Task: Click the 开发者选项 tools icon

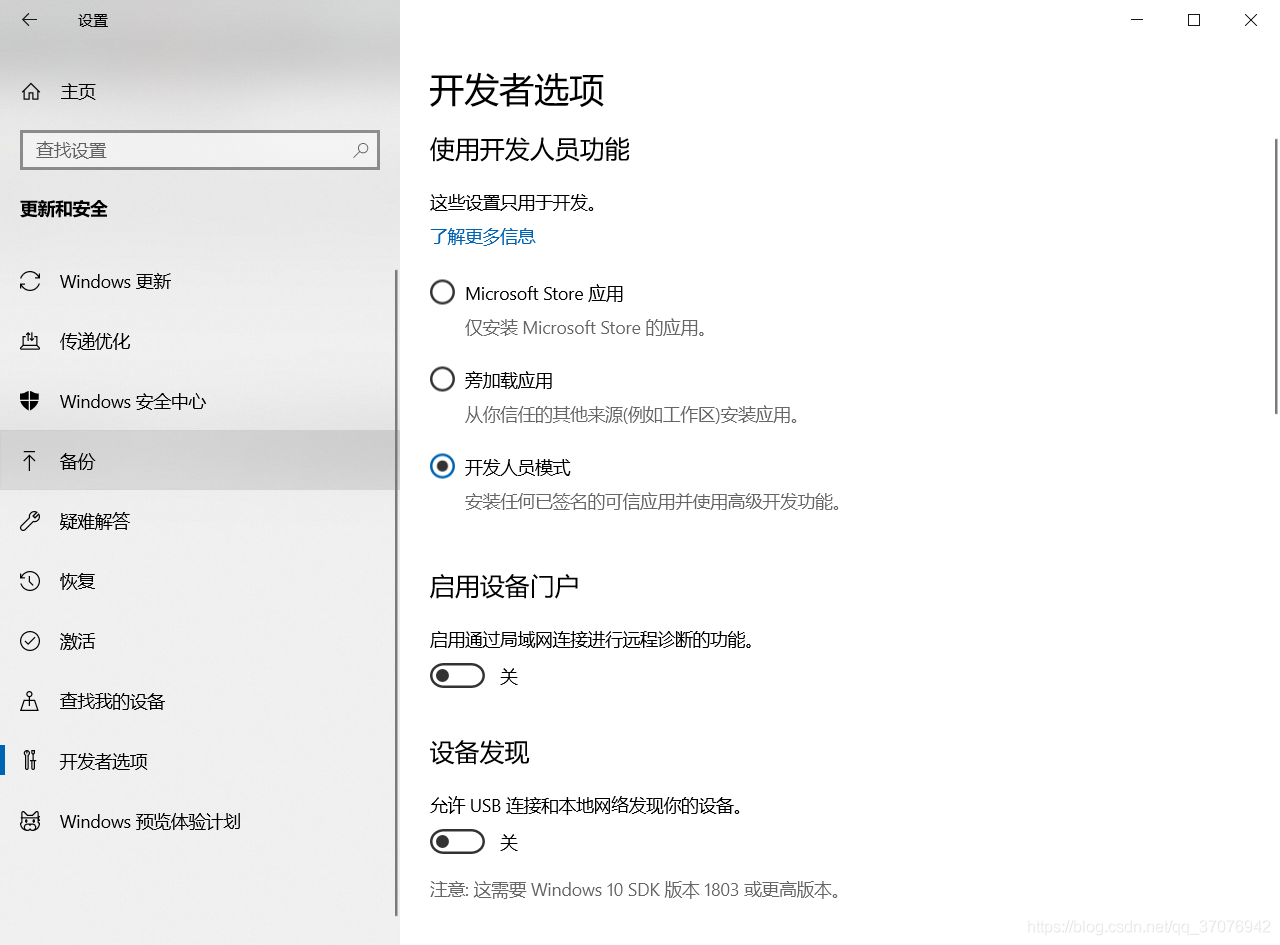Action: pos(30,762)
